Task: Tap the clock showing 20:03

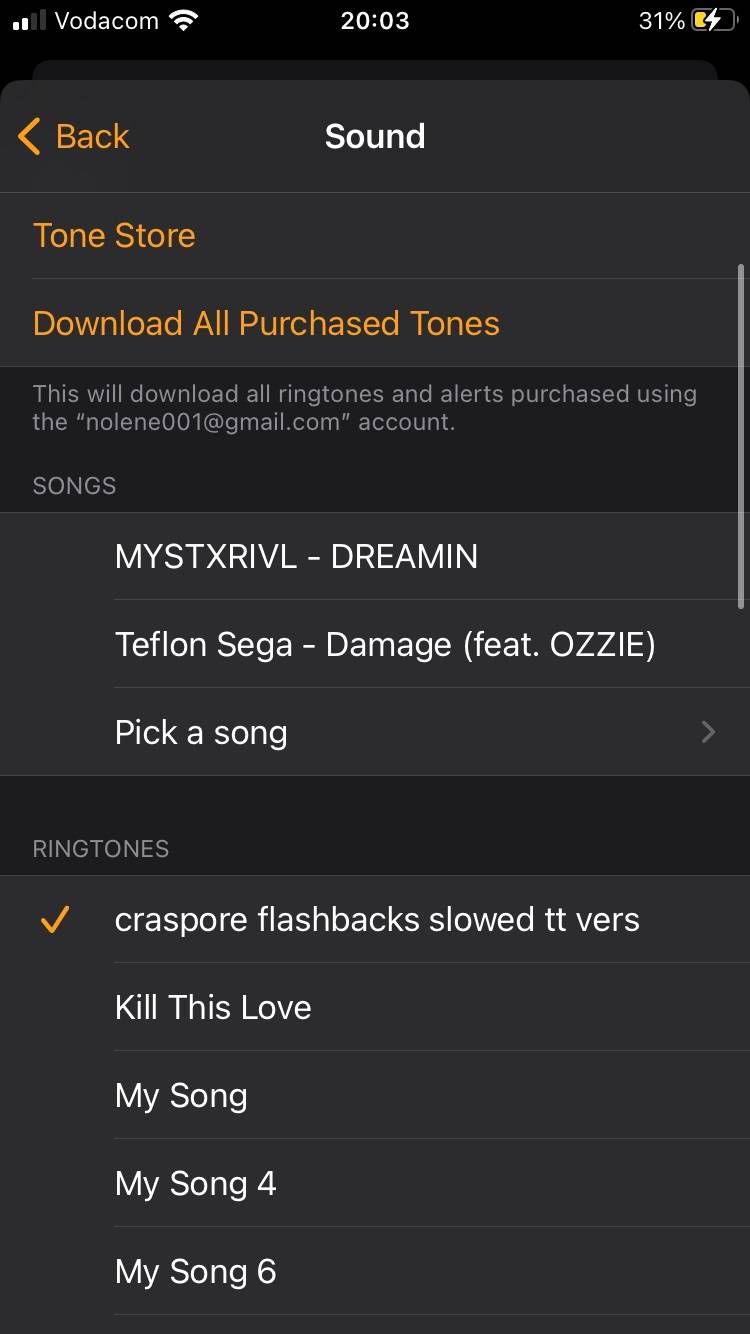Action: 375,21
